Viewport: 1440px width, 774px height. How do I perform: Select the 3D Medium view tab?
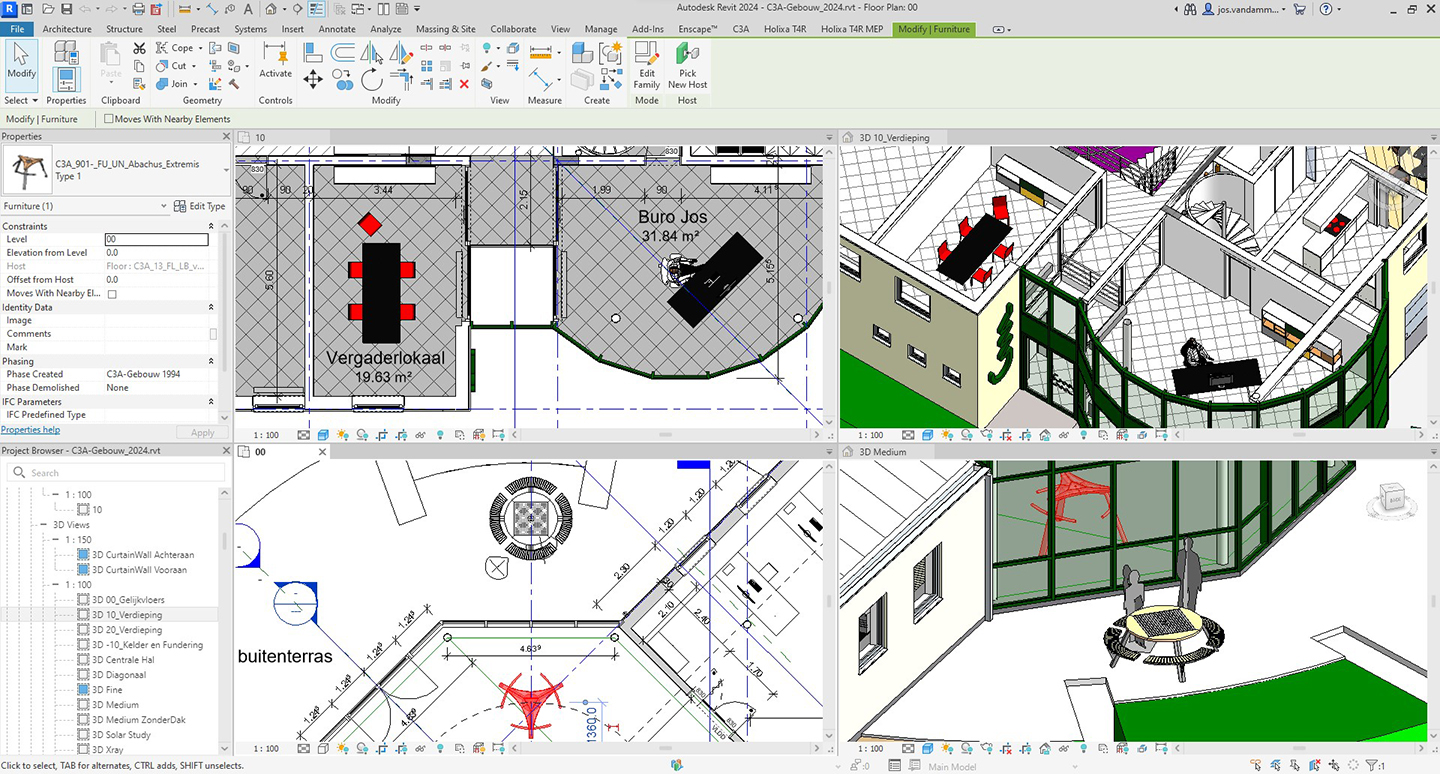point(882,452)
